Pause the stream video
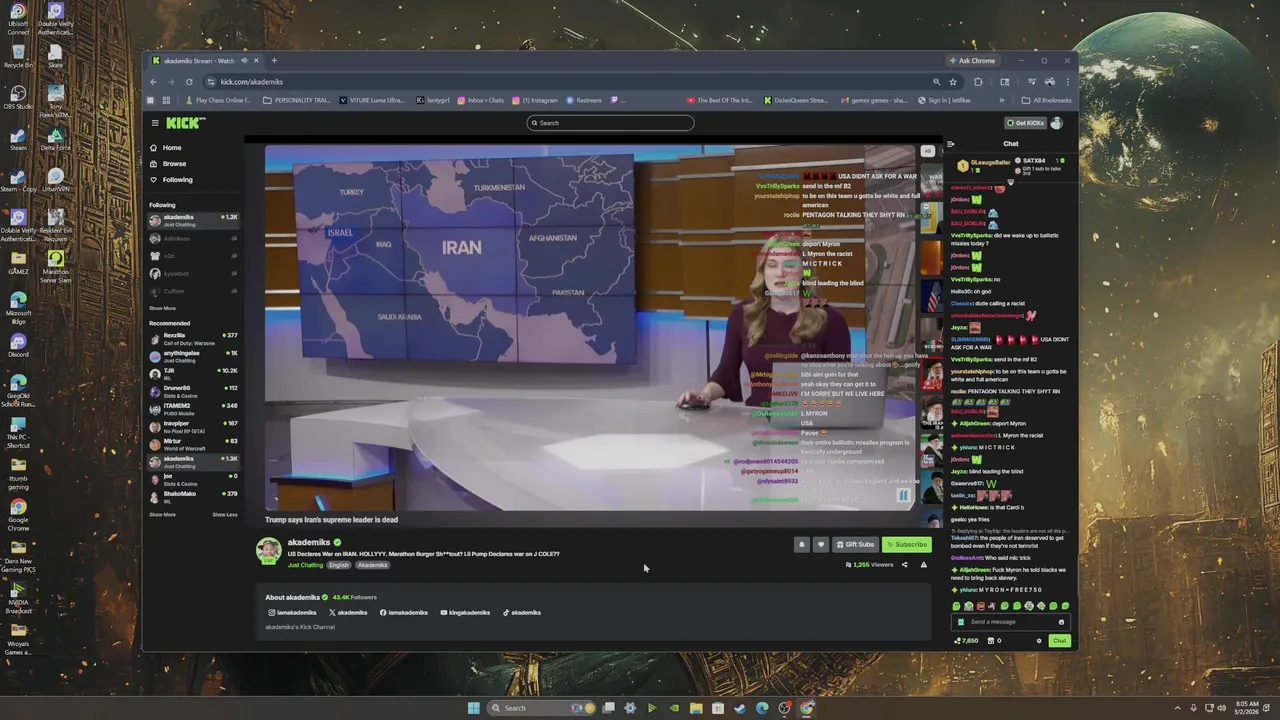This screenshot has width=1280, height=720. pos(903,495)
